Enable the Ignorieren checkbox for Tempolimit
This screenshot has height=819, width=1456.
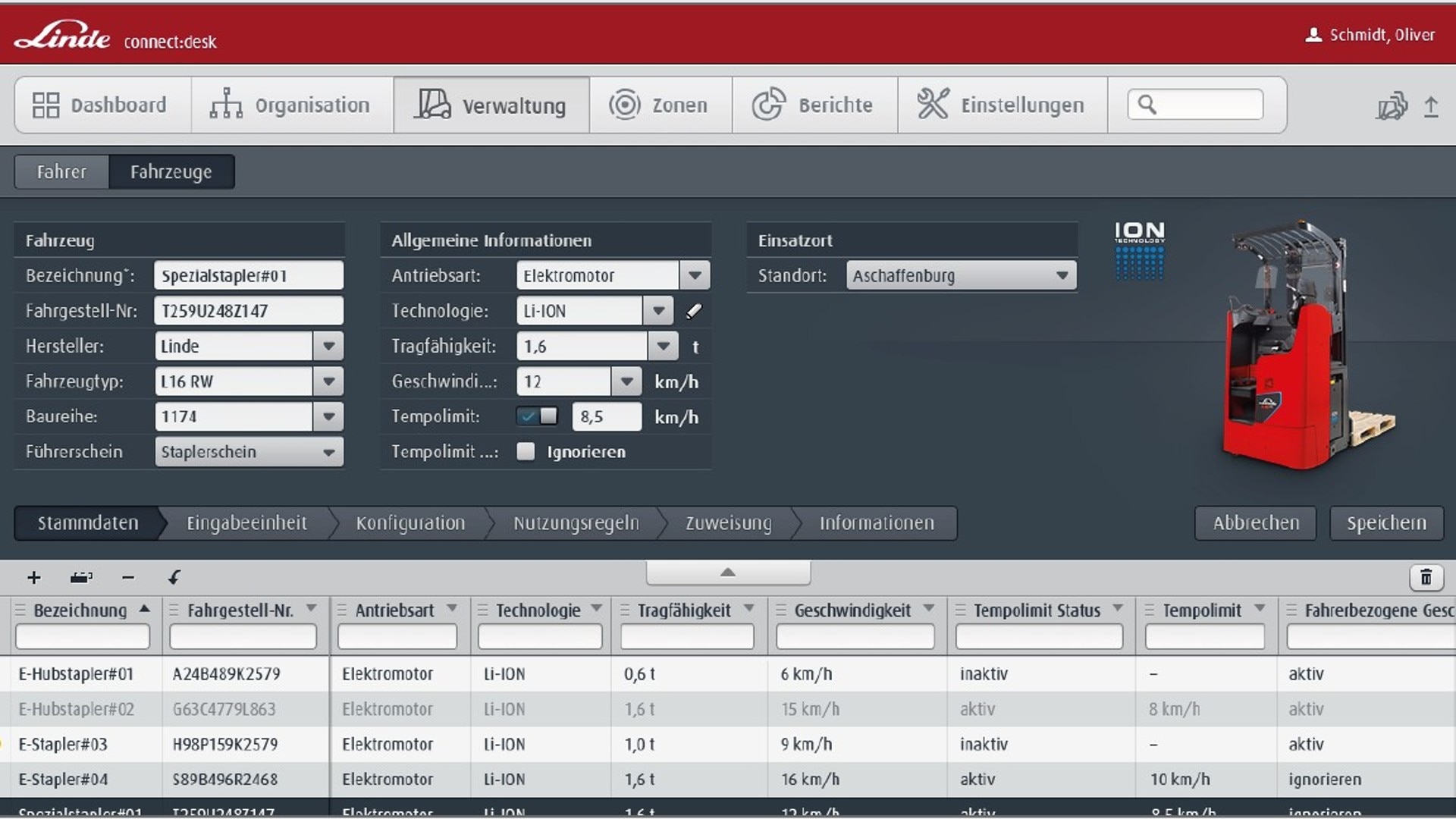pos(525,451)
